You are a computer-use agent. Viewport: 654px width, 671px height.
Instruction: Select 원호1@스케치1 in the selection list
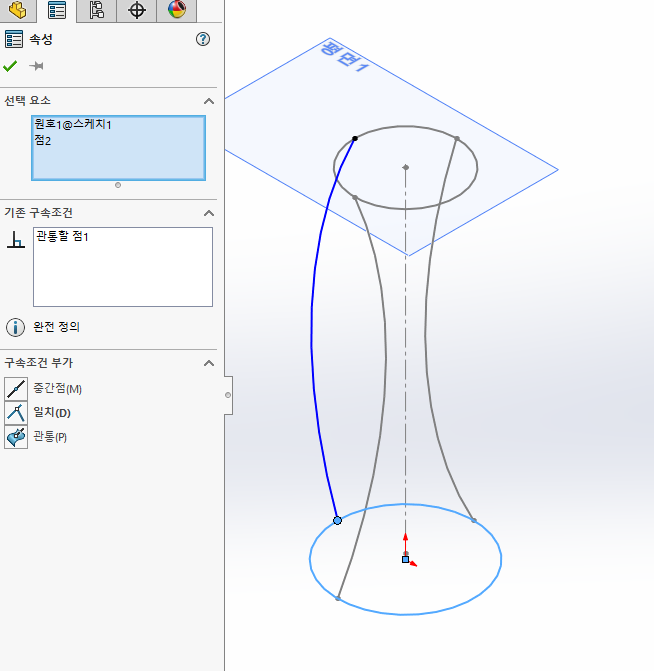pyautogui.click(x=73, y=125)
